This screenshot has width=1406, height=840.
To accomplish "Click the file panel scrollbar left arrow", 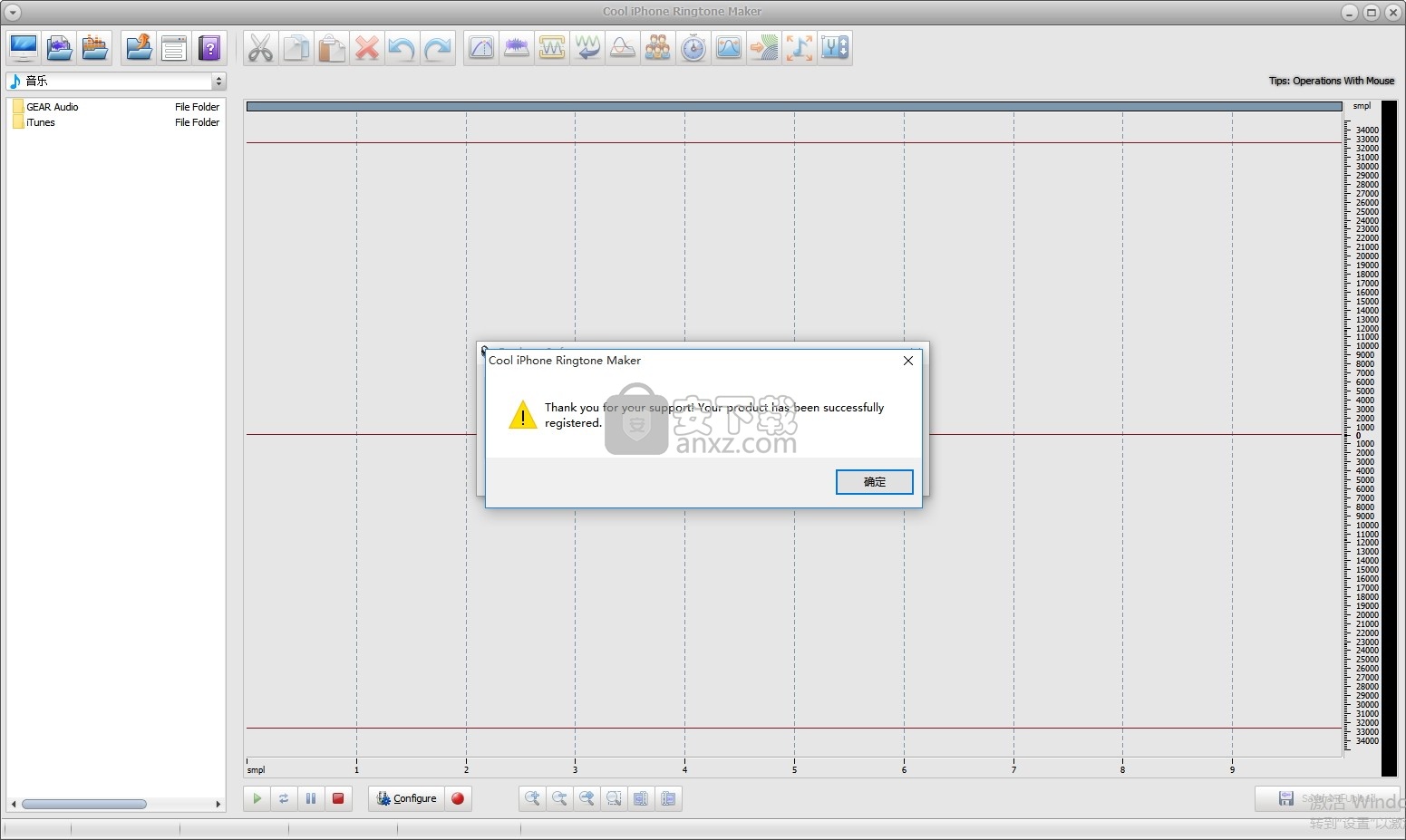I will click(x=13, y=804).
